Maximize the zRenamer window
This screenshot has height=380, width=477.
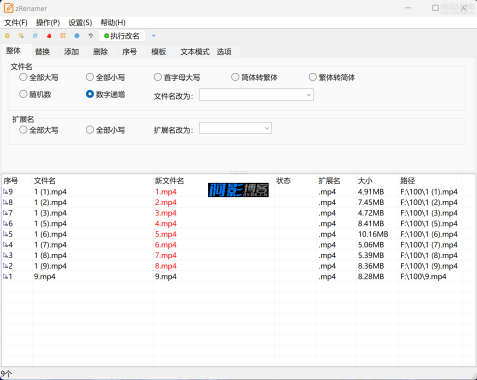click(435, 8)
